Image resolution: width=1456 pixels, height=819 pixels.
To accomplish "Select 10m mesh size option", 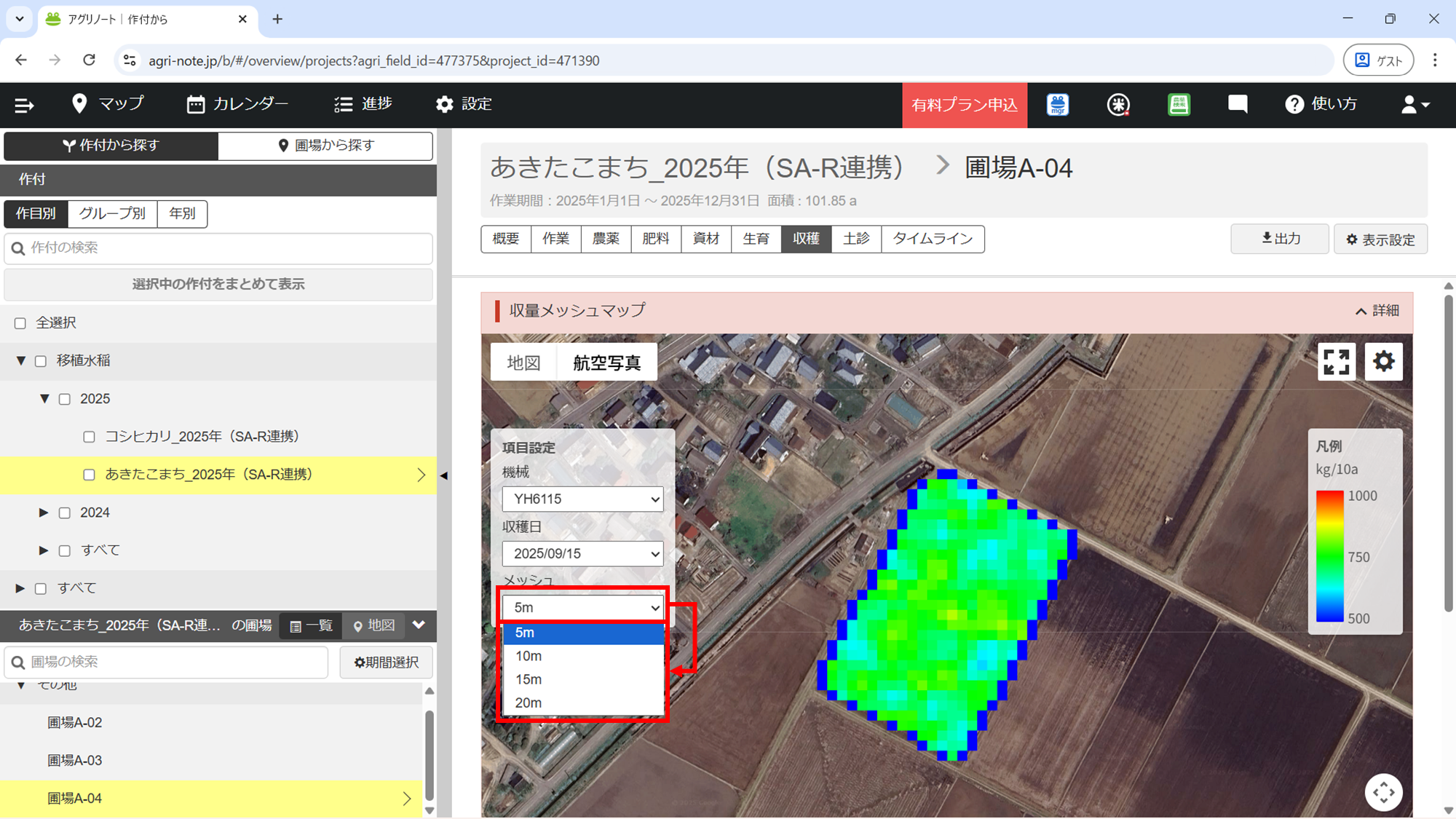I will [584, 656].
